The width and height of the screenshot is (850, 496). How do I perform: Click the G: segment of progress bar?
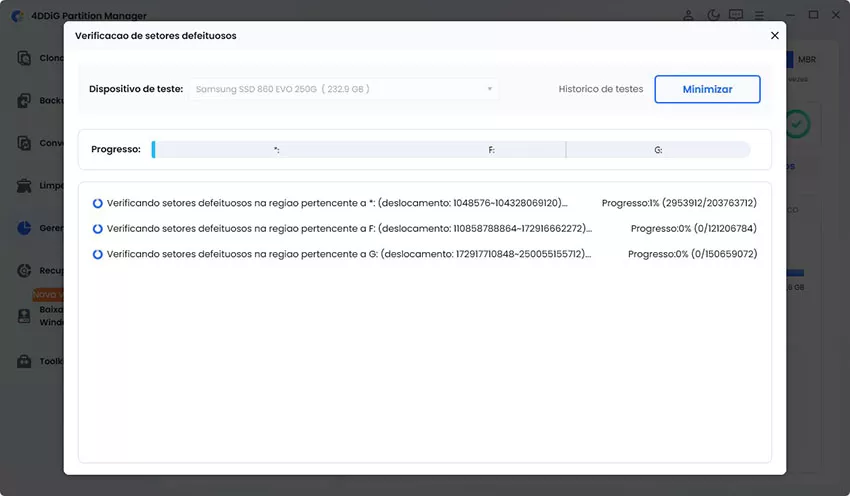point(658,150)
